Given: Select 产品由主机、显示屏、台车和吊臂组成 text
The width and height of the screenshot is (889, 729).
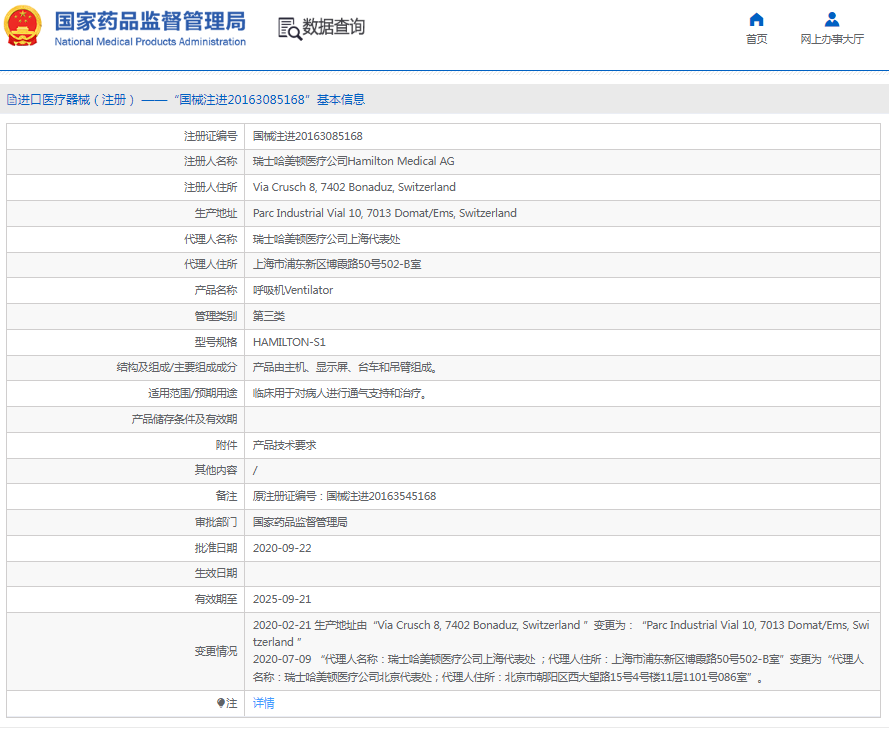Looking at the screenshot, I should [x=346, y=367].
